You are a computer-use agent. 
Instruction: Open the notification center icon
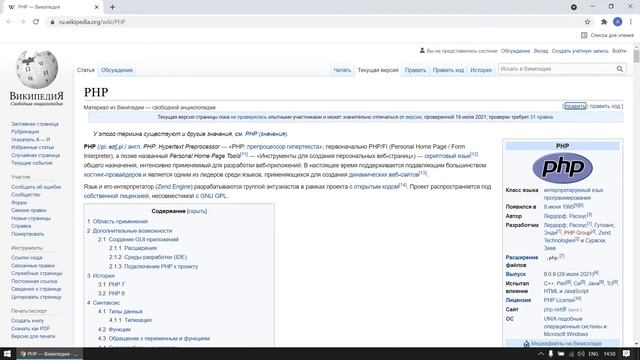coord(627,353)
